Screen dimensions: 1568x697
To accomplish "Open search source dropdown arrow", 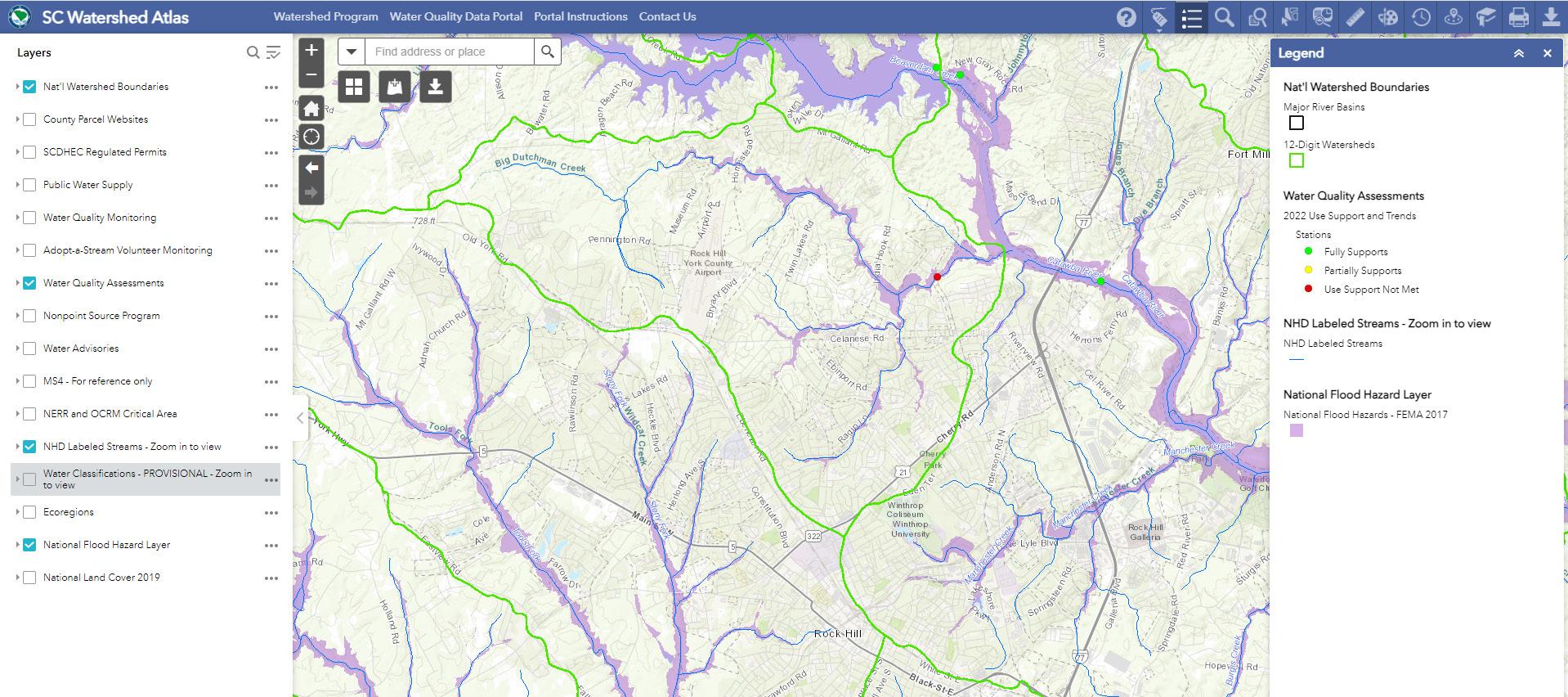I will click(352, 52).
